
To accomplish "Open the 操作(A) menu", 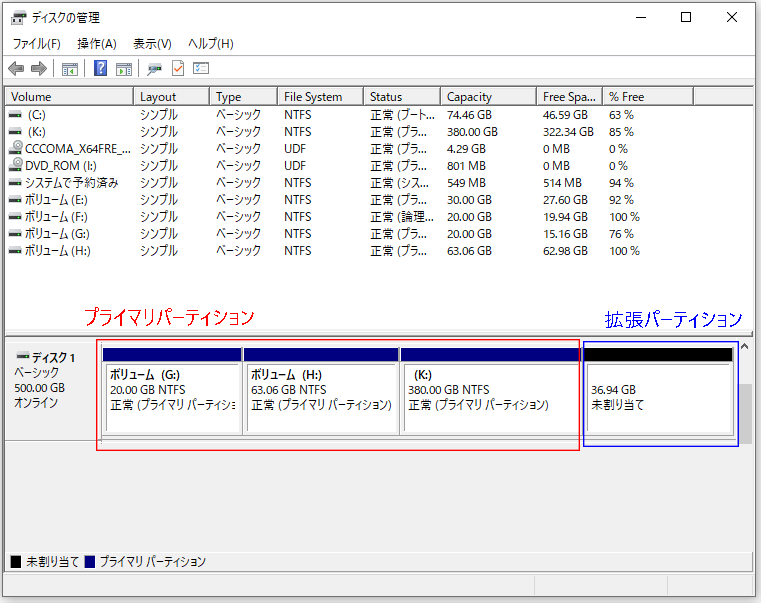I will click(97, 44).
